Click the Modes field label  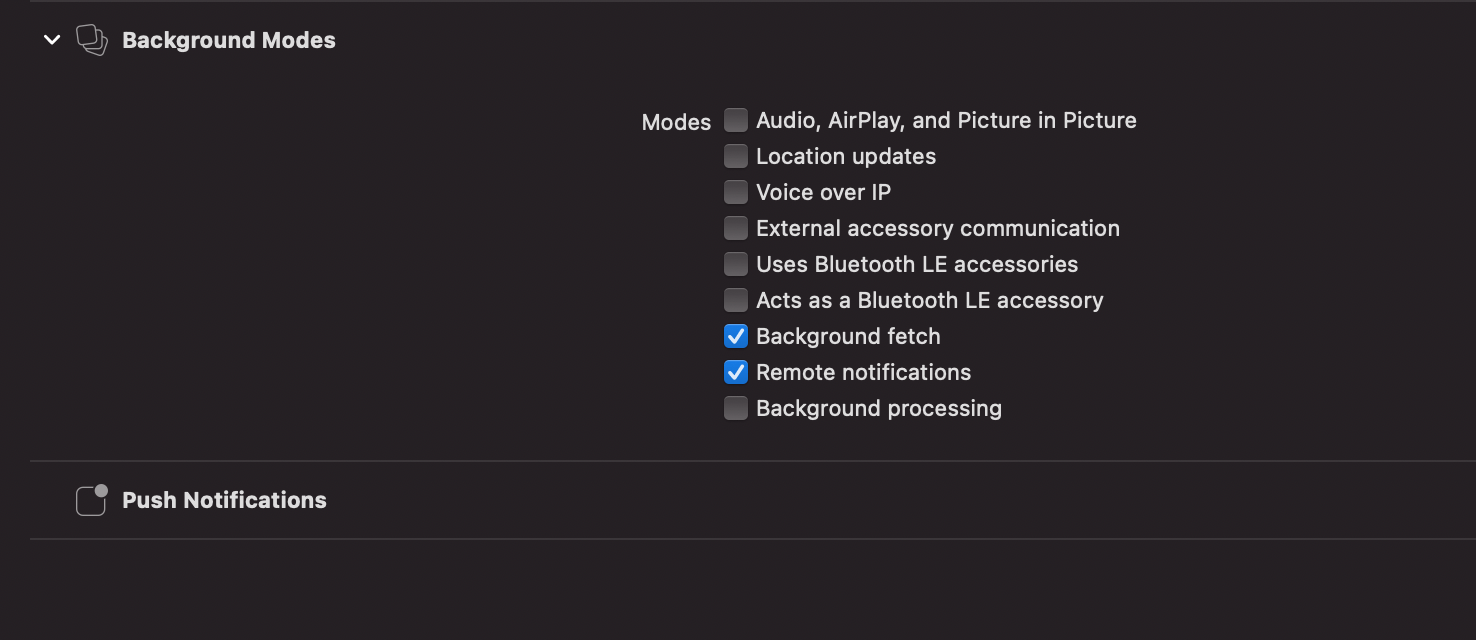click(676, 122)
